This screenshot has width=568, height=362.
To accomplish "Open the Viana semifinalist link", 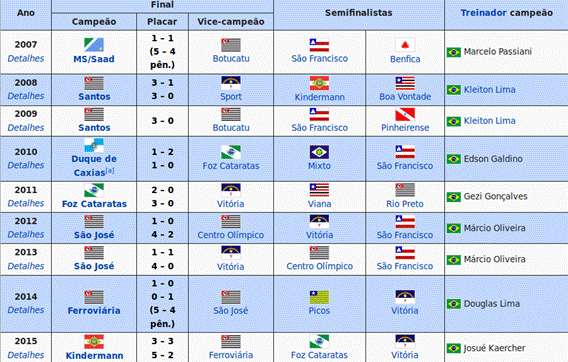I will [319, 204].
